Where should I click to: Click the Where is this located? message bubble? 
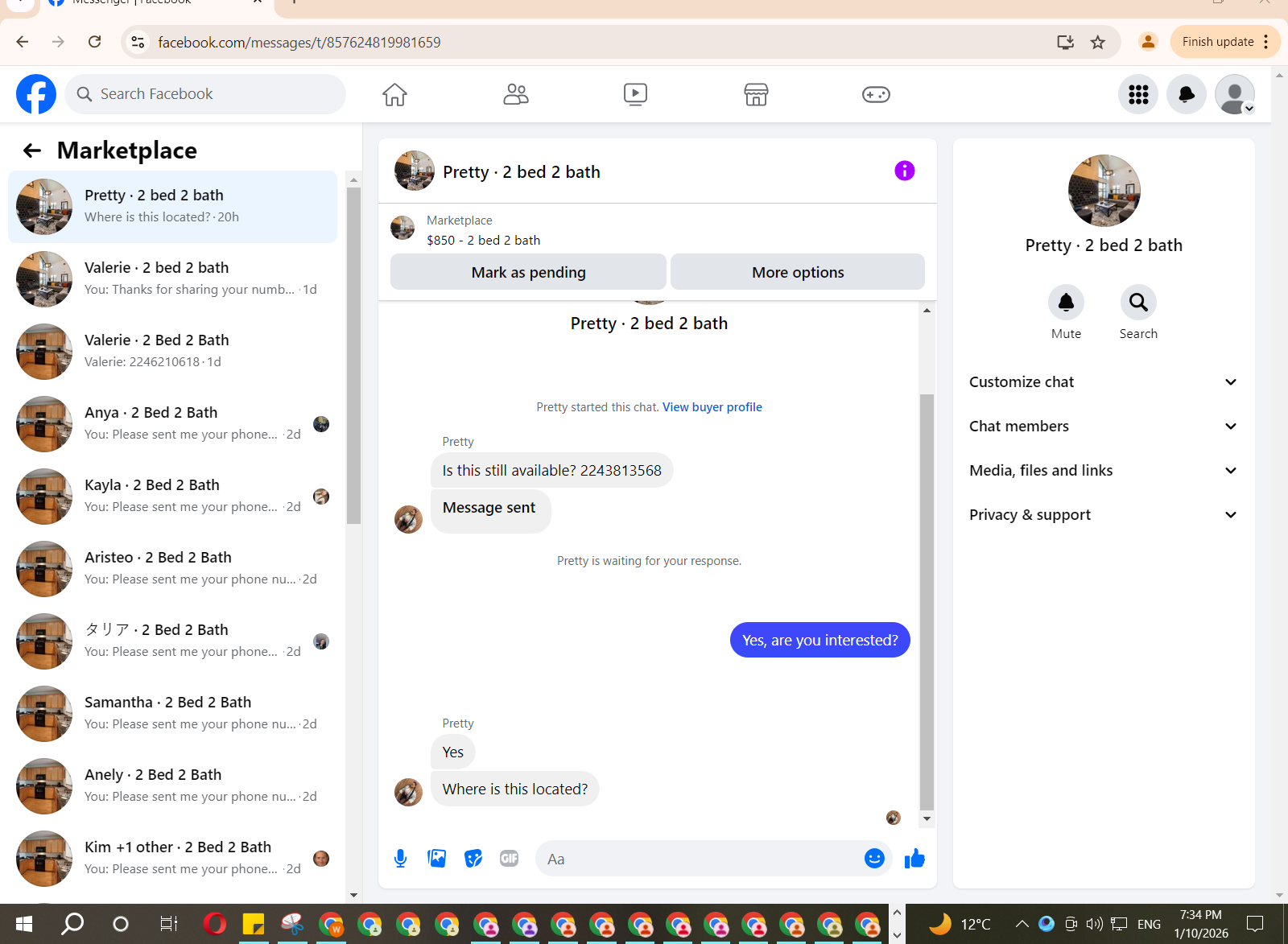[514, 789]
